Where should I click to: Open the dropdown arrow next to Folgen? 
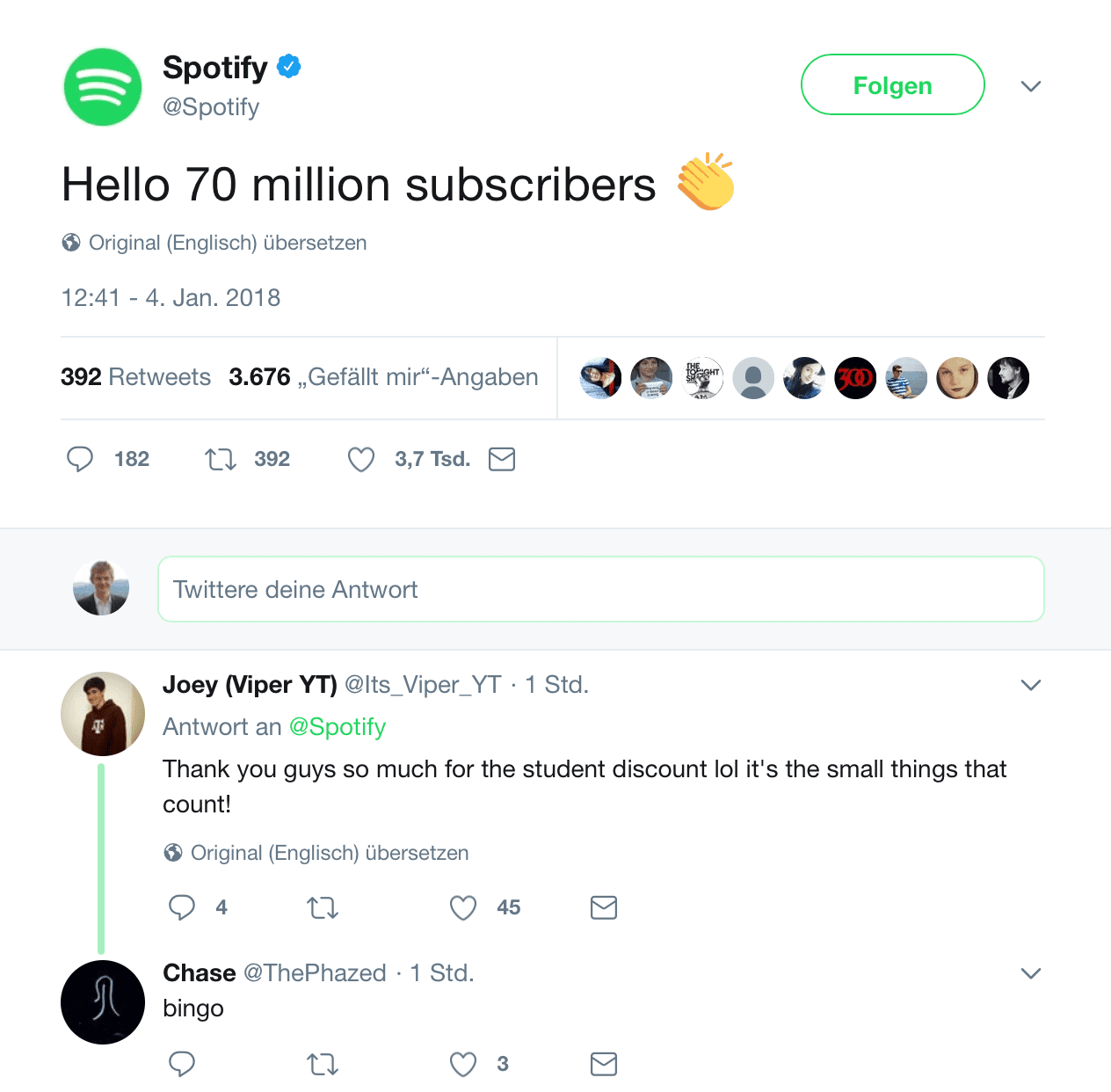[x=1031, y=86]
